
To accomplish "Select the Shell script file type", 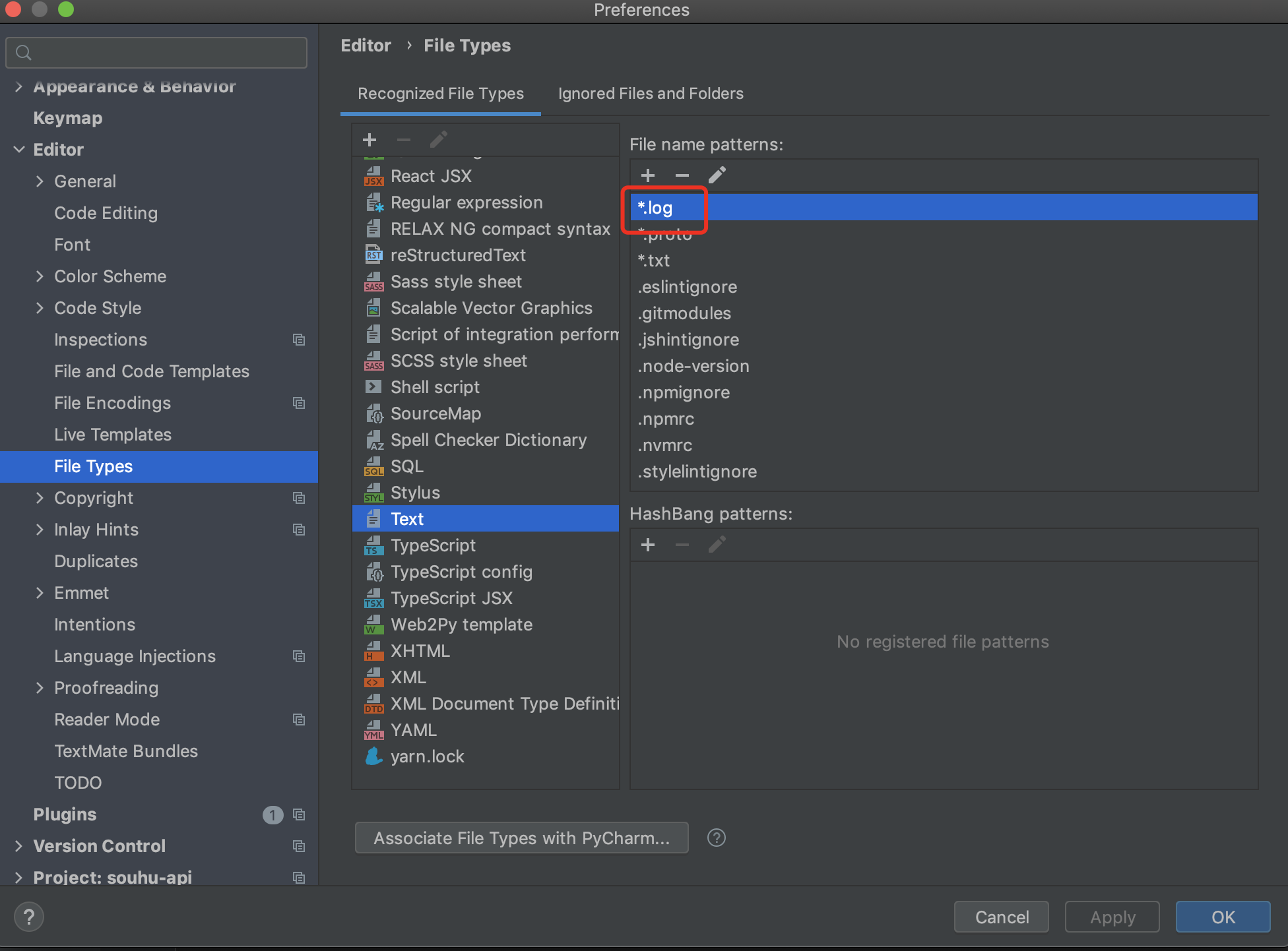I will tap(435, 387).
